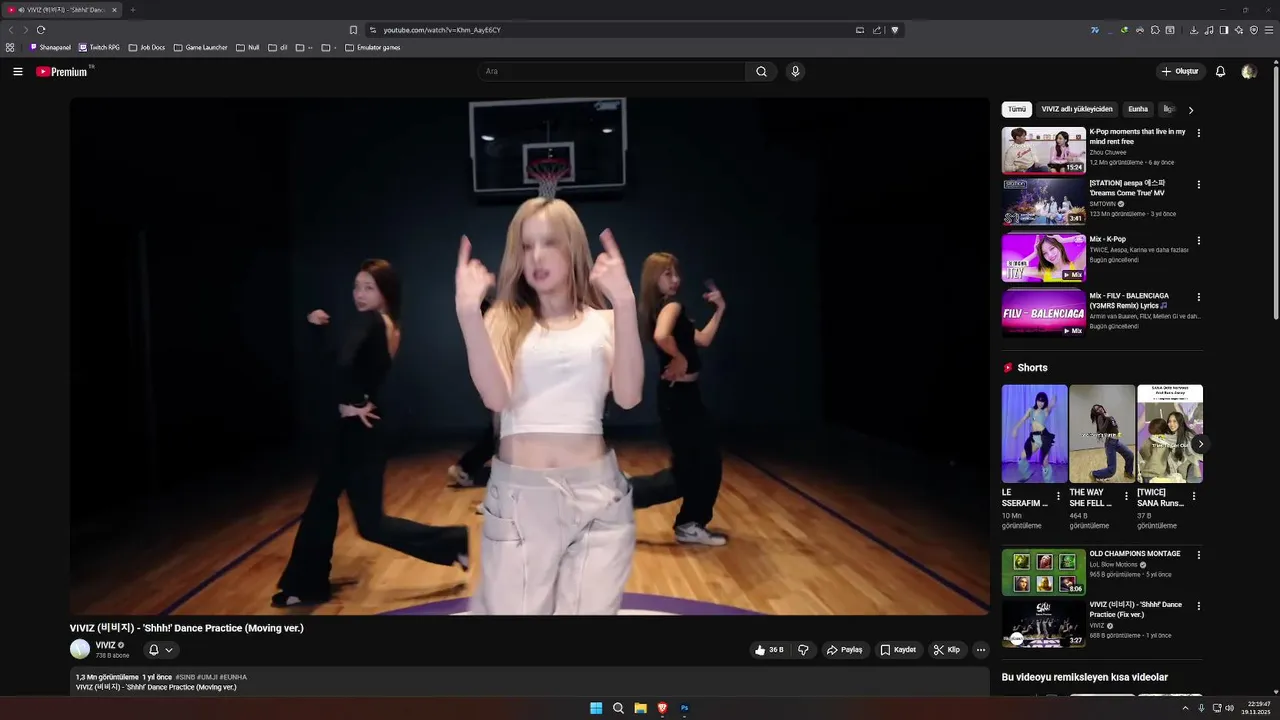Viewport: 1280px width, 720px height.
Task: Open the Twitch RPG bookmark
Action: pyautogui.click(x=99, y=47)
